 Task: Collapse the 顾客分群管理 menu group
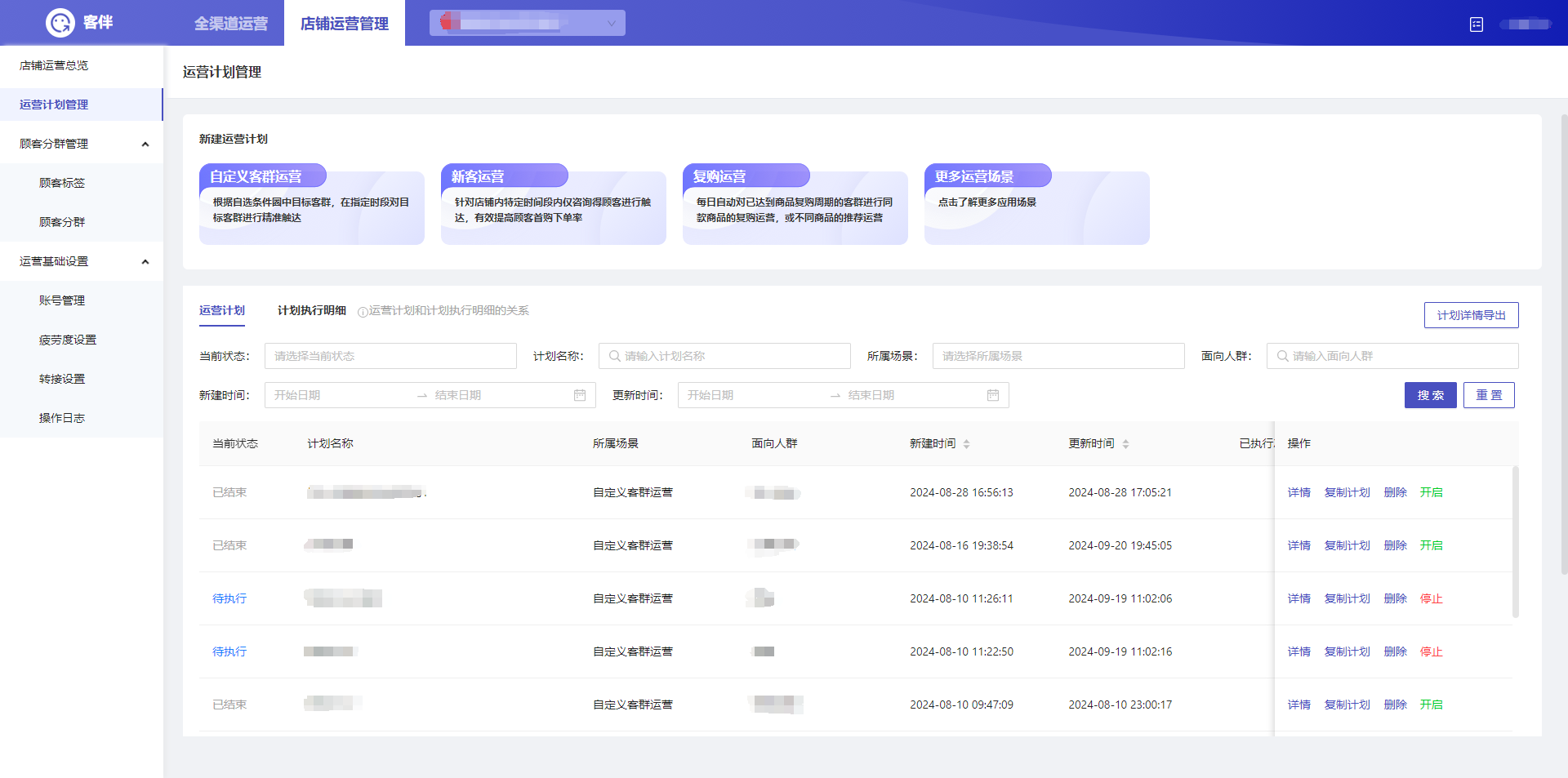(x=145, y=144)
